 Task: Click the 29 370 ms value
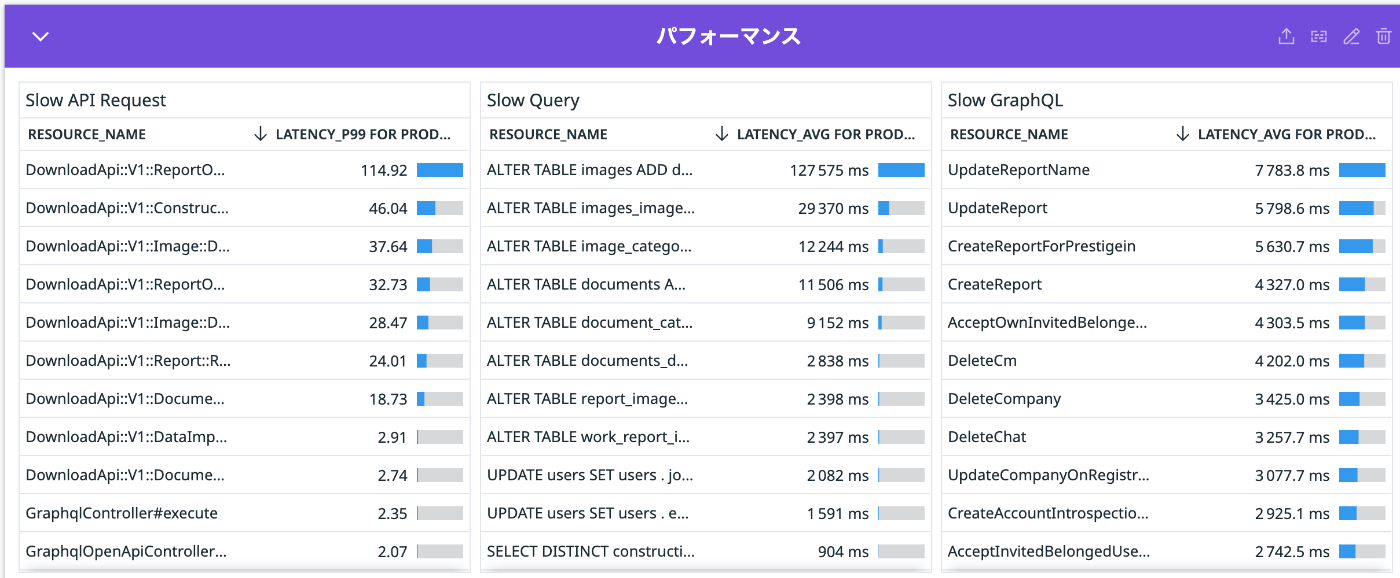click(833, 208)
